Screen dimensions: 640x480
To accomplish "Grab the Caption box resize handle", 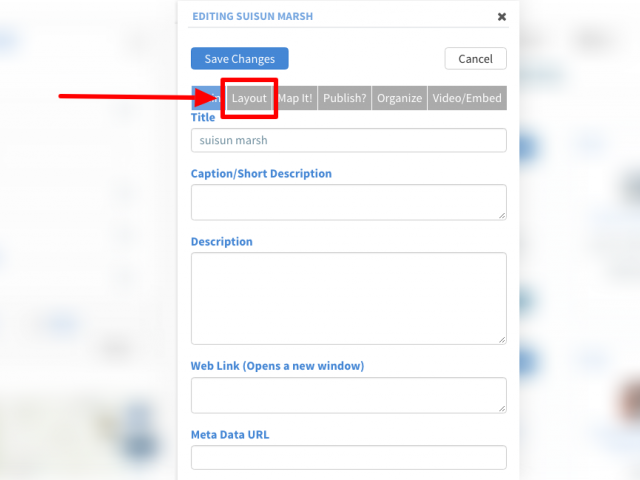I will tap(502, 216).
